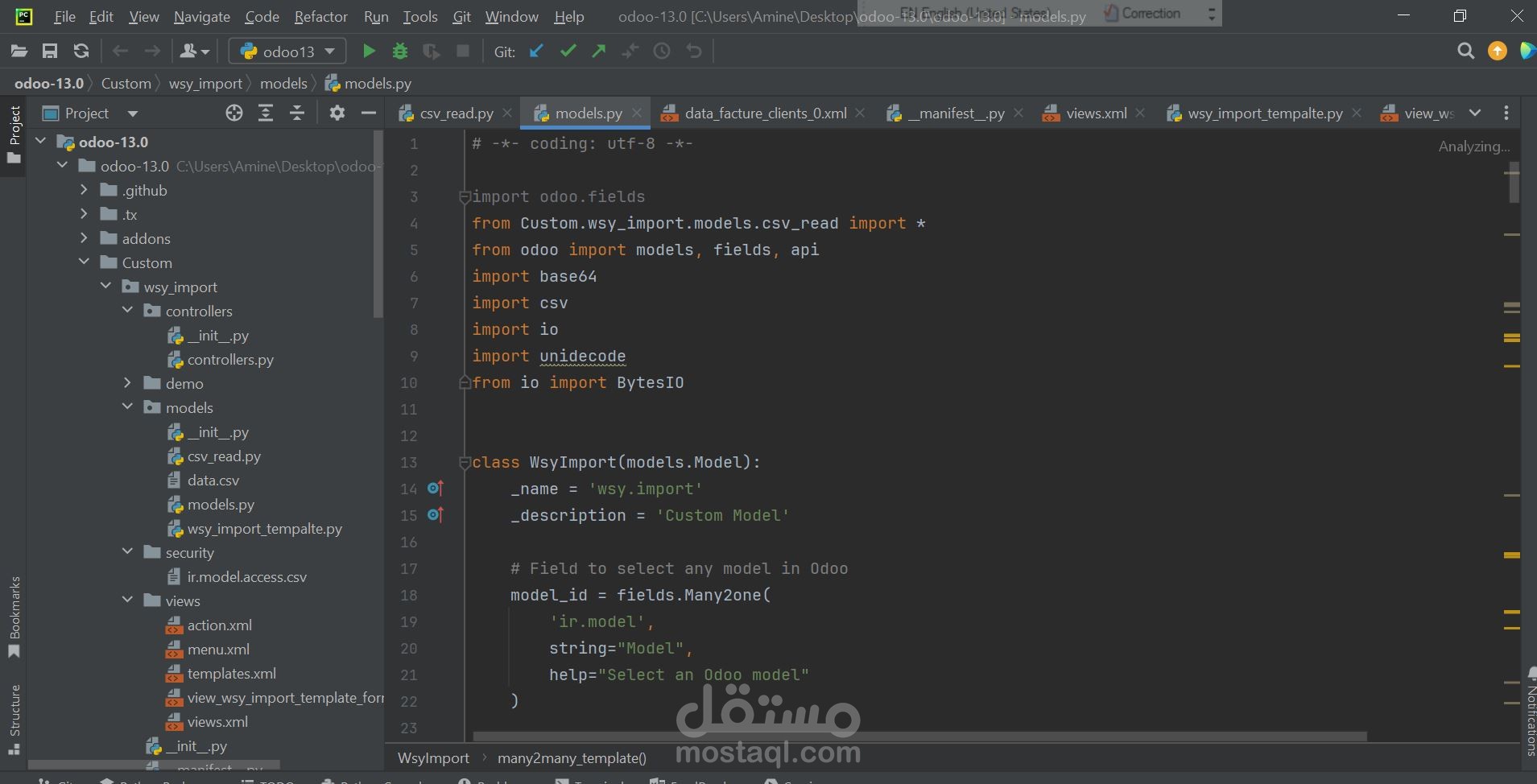The height and width of the screenshot is (784, 1537).
Task: Navigate forward with the right arrow icon
Action: pos(151,52)
